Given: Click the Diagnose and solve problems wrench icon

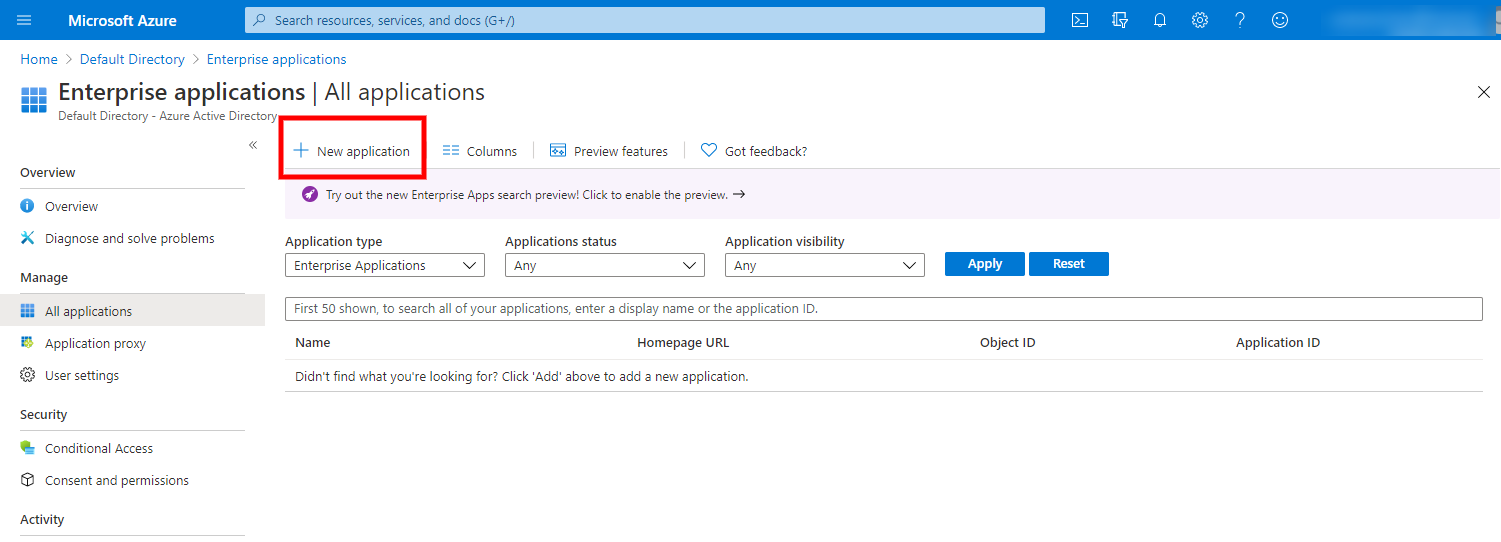Looking at the screenshot, I should 28,238.
